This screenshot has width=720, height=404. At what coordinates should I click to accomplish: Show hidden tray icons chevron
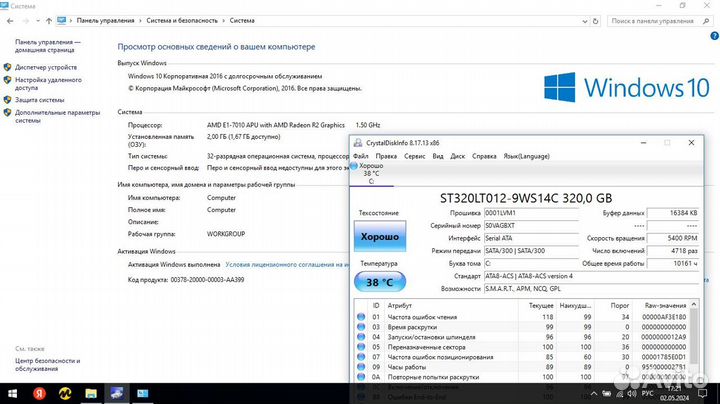pos(594,393)
